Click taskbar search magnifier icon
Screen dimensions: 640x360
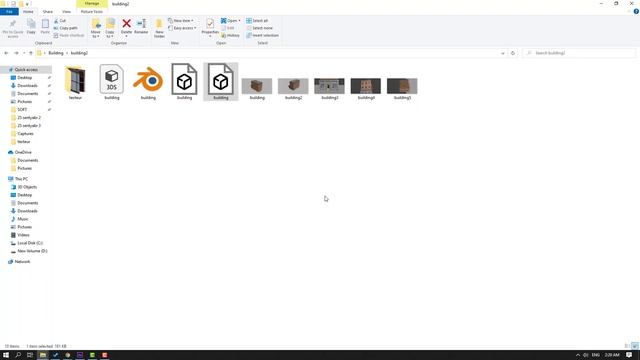coord(18,355)
